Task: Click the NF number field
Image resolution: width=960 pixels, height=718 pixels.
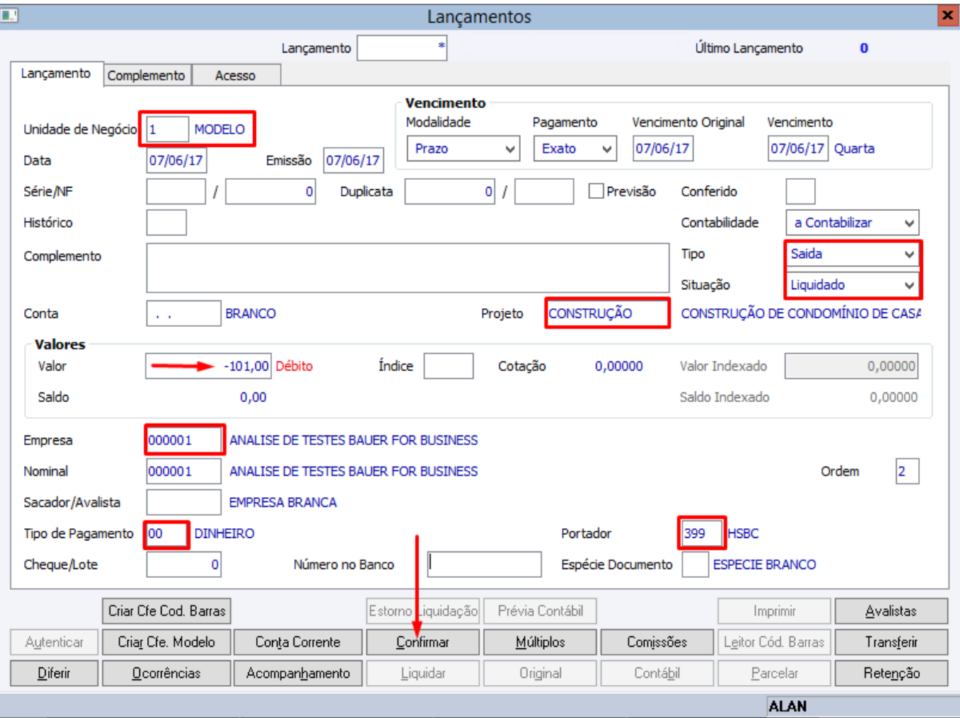Action: pyautogui.click(x=271, y=192)
